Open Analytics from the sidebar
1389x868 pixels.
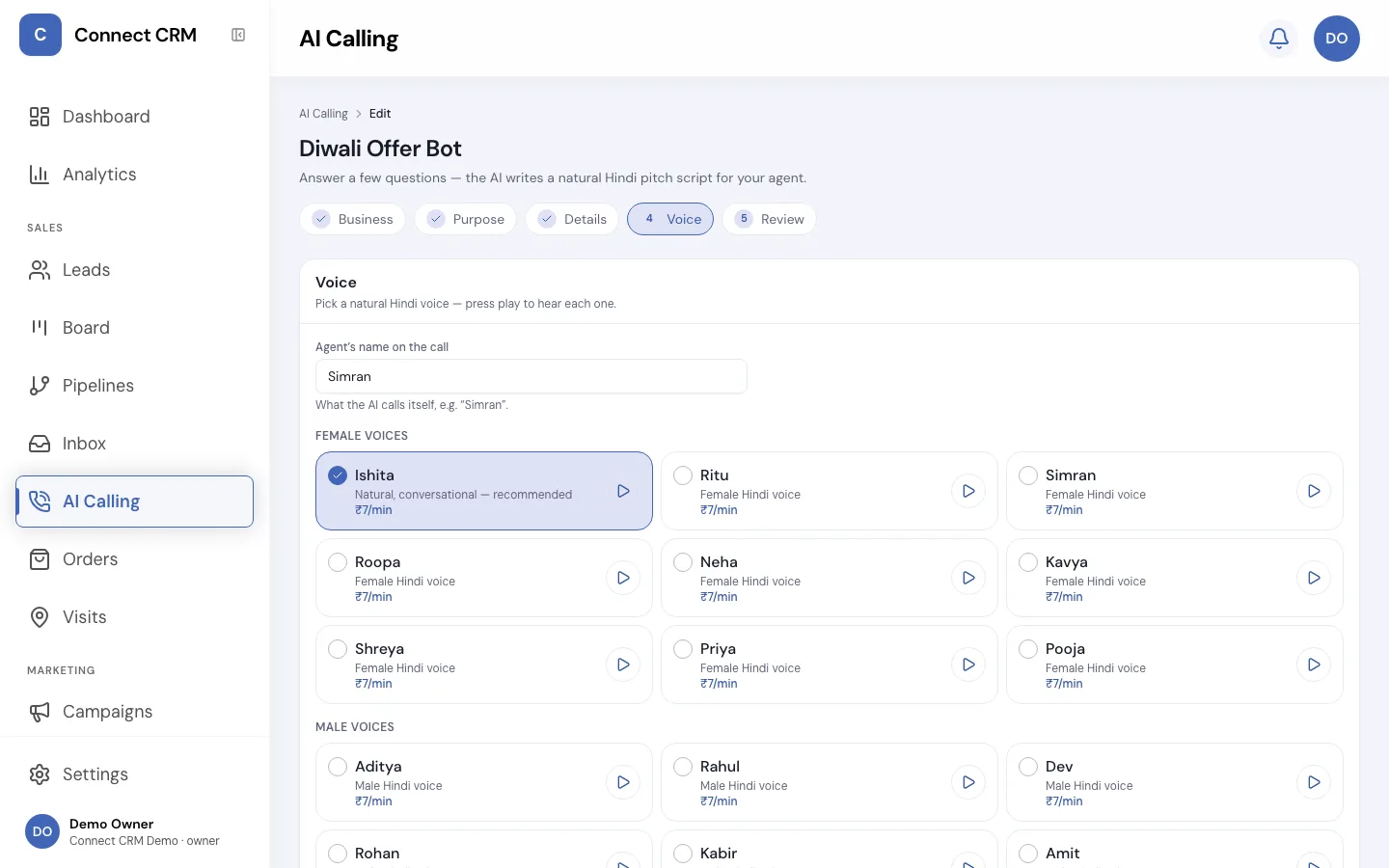(x=134, y=175)
